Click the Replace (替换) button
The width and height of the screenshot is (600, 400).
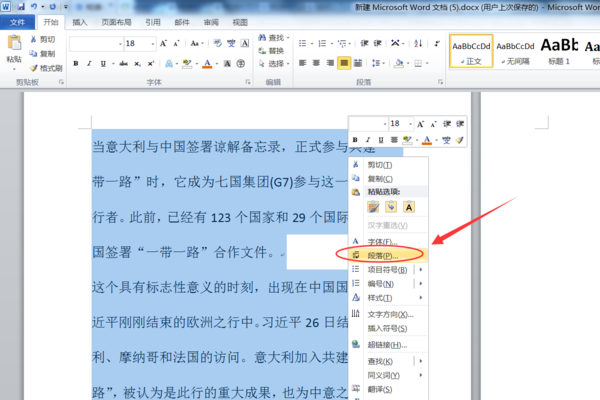click(271, 51)
